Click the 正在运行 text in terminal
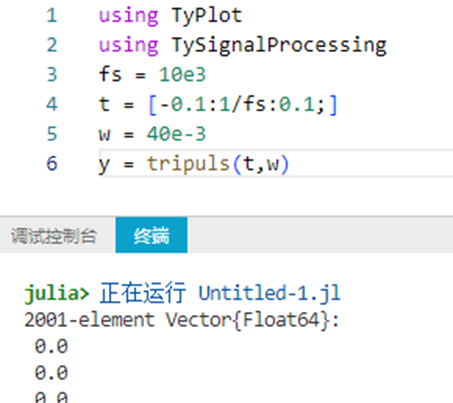The width and height of the screenshot is (453, 403). pyautogui.click(x=142, y=292)
